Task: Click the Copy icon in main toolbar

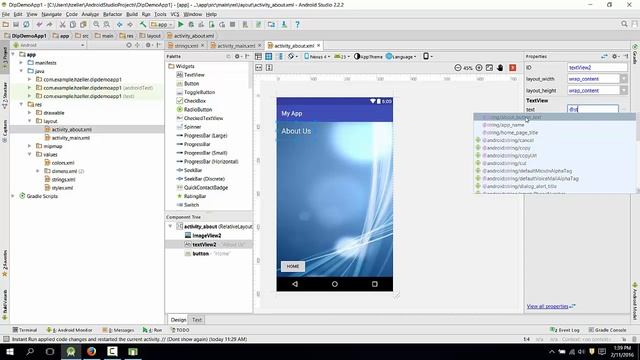Action: pos(73,24)
